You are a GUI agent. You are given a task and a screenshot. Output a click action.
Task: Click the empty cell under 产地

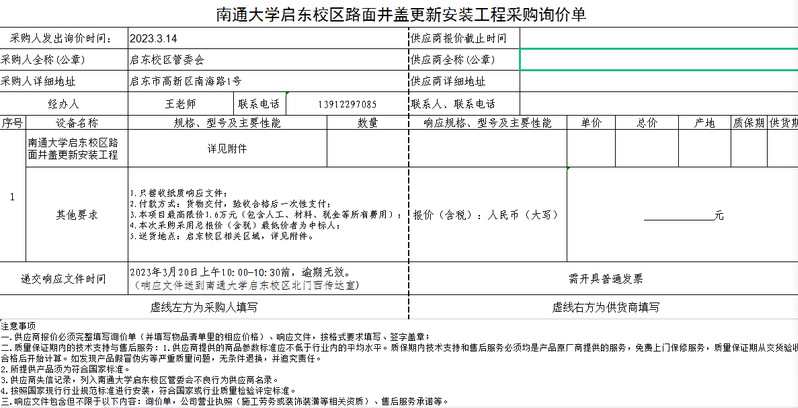(705, 149)
